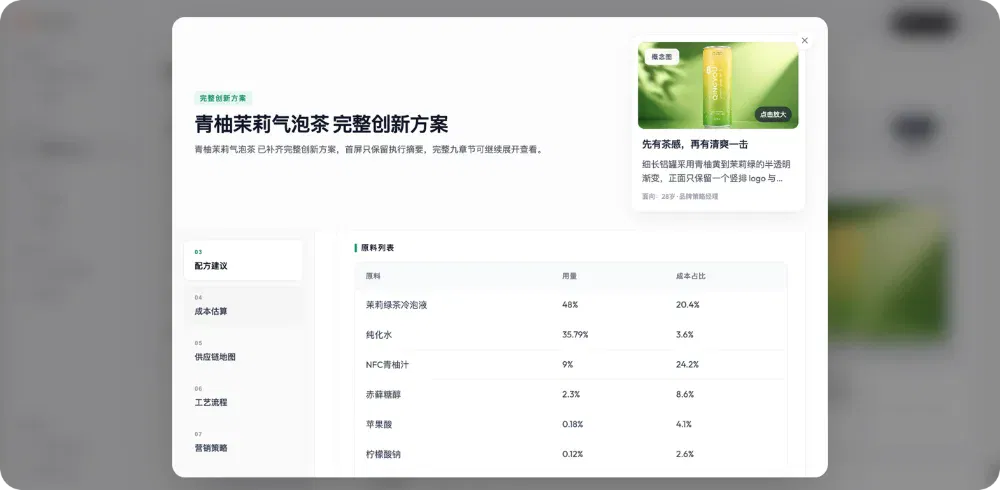Click the 2.6% cost share value
Viewport: 1000px width, 490px height.
coord(685,454)
